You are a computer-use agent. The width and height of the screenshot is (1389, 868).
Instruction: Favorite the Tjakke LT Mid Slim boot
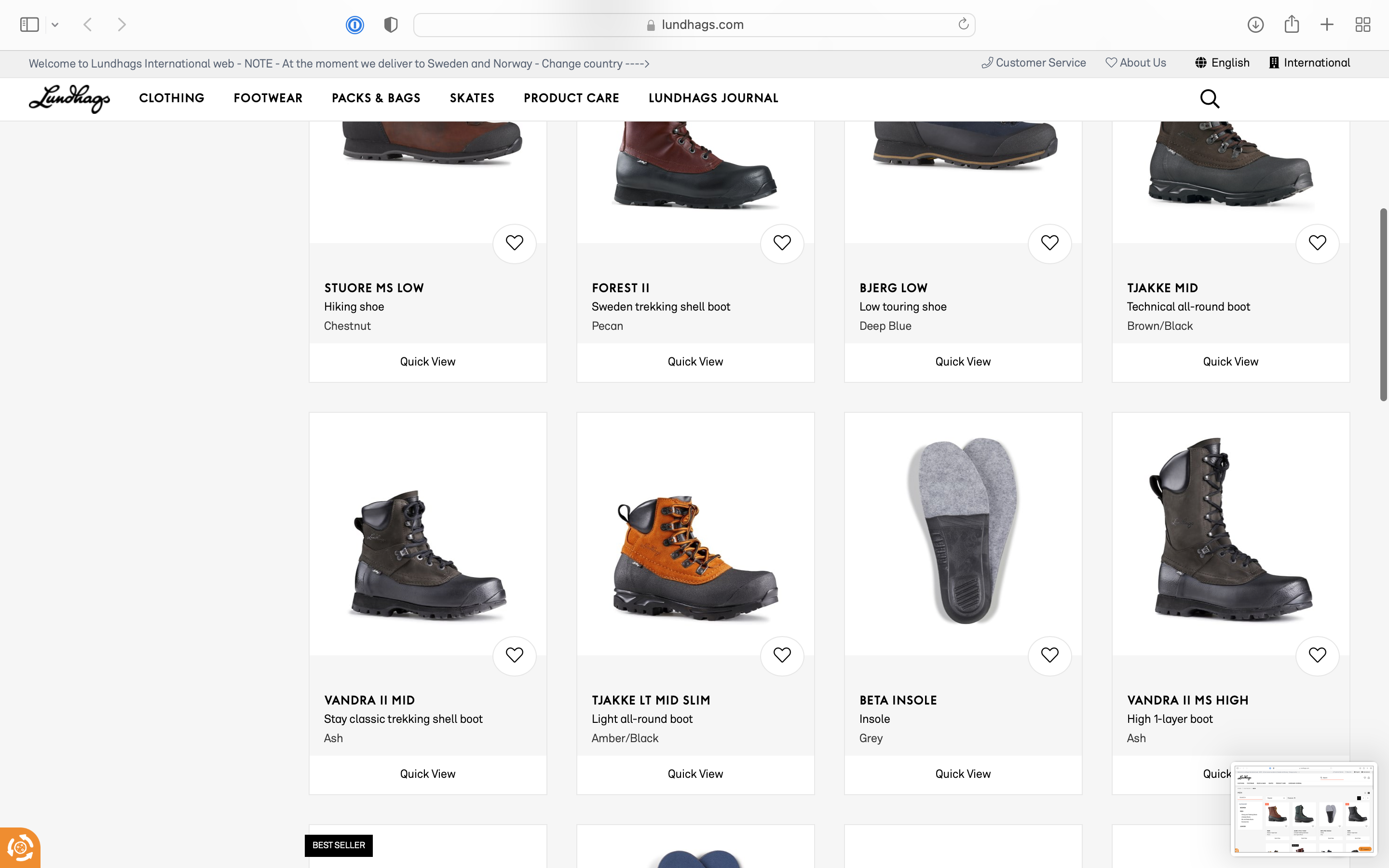[782, 656]
